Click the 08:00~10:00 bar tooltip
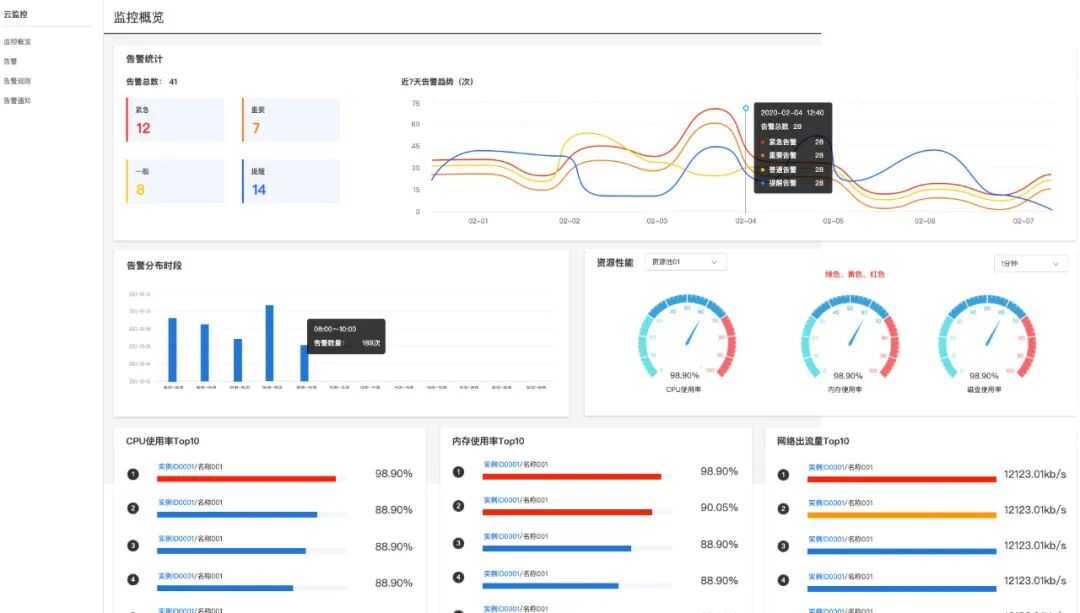This screenshot has height=613, width=1080. 346,336
